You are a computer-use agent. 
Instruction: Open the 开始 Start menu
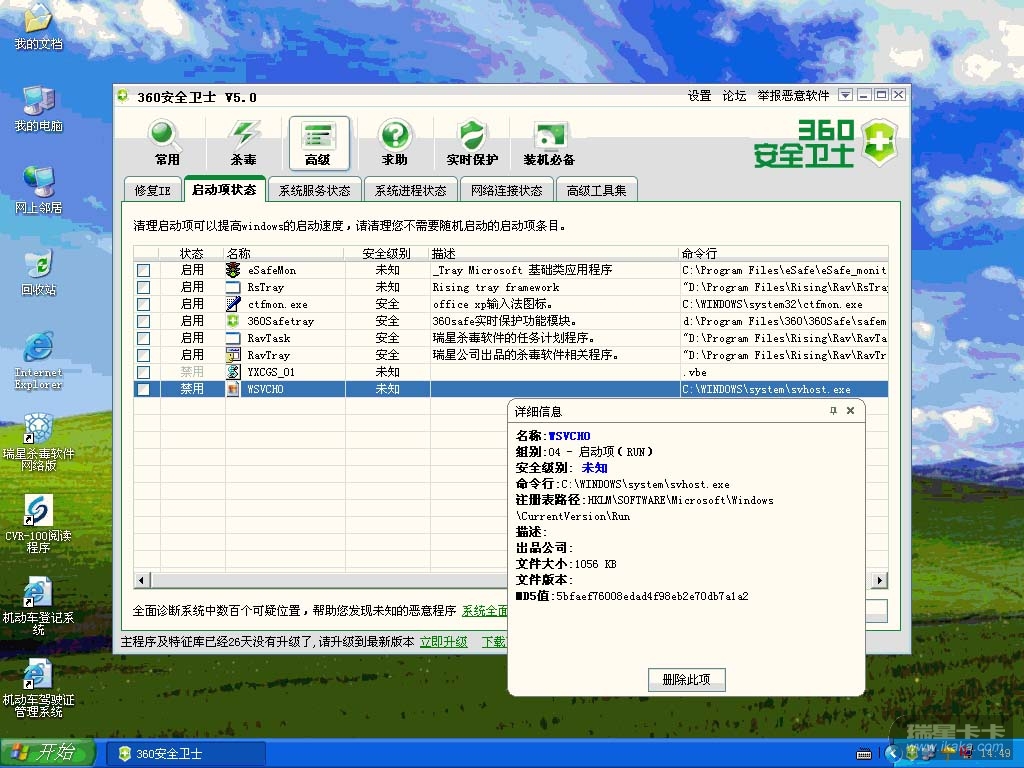coord(48,753)
